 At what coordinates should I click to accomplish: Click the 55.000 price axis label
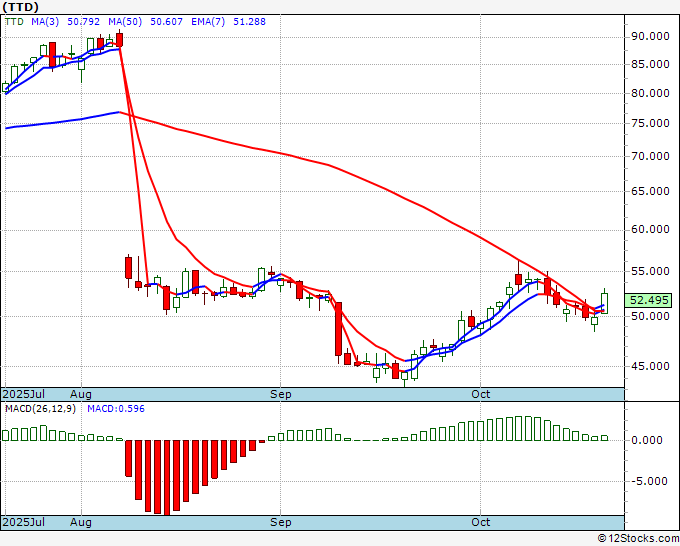(x=650, y=271)
